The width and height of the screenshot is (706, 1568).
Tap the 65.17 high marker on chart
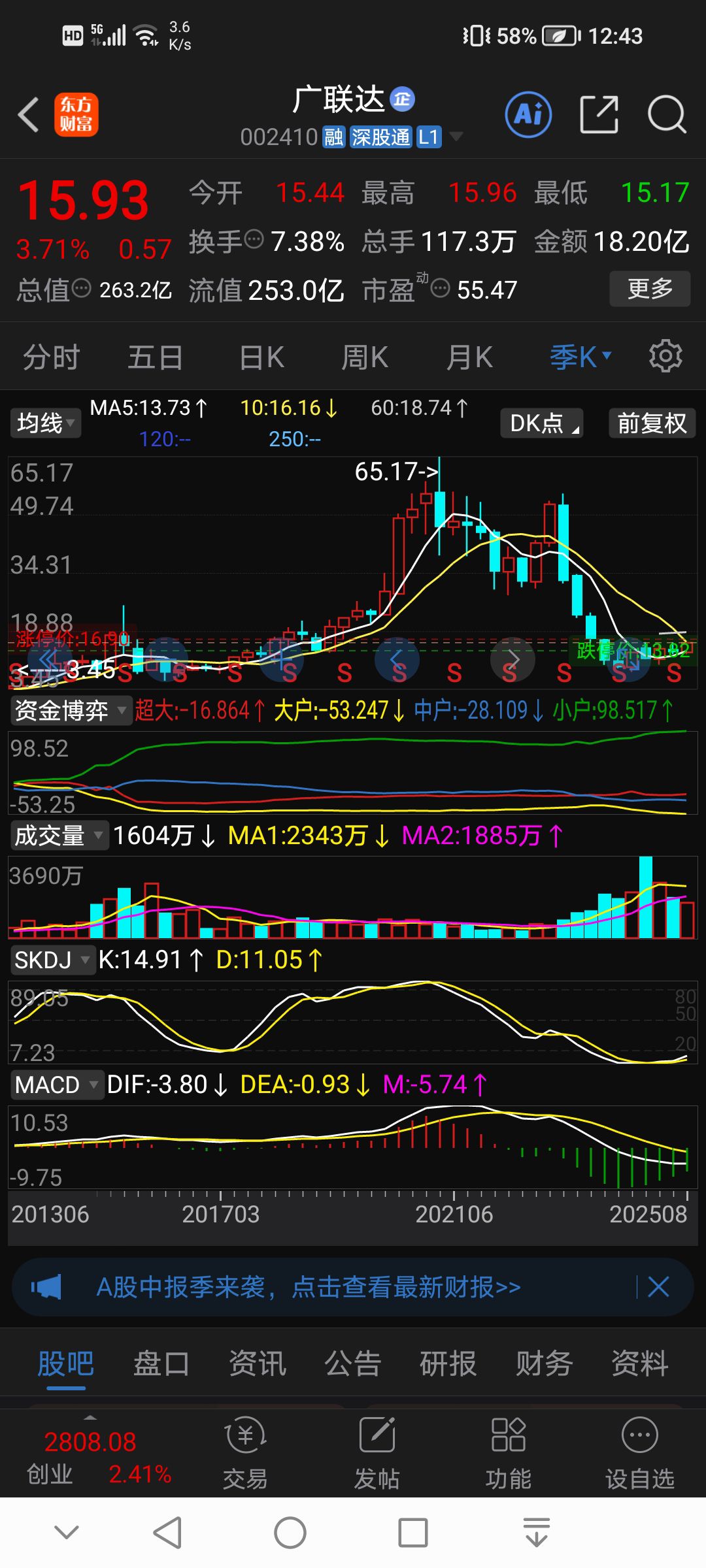click(x=396, y=471)
